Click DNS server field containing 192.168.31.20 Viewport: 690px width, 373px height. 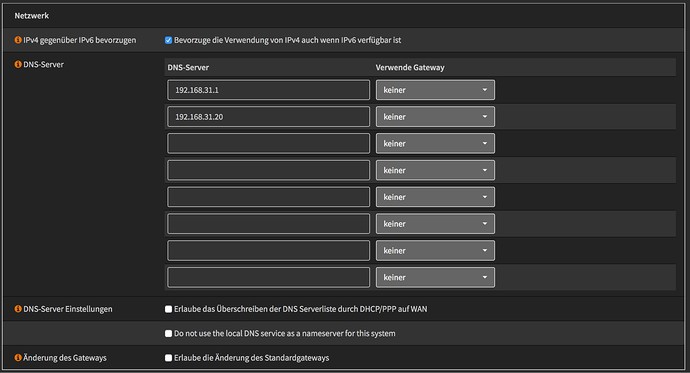268,117
